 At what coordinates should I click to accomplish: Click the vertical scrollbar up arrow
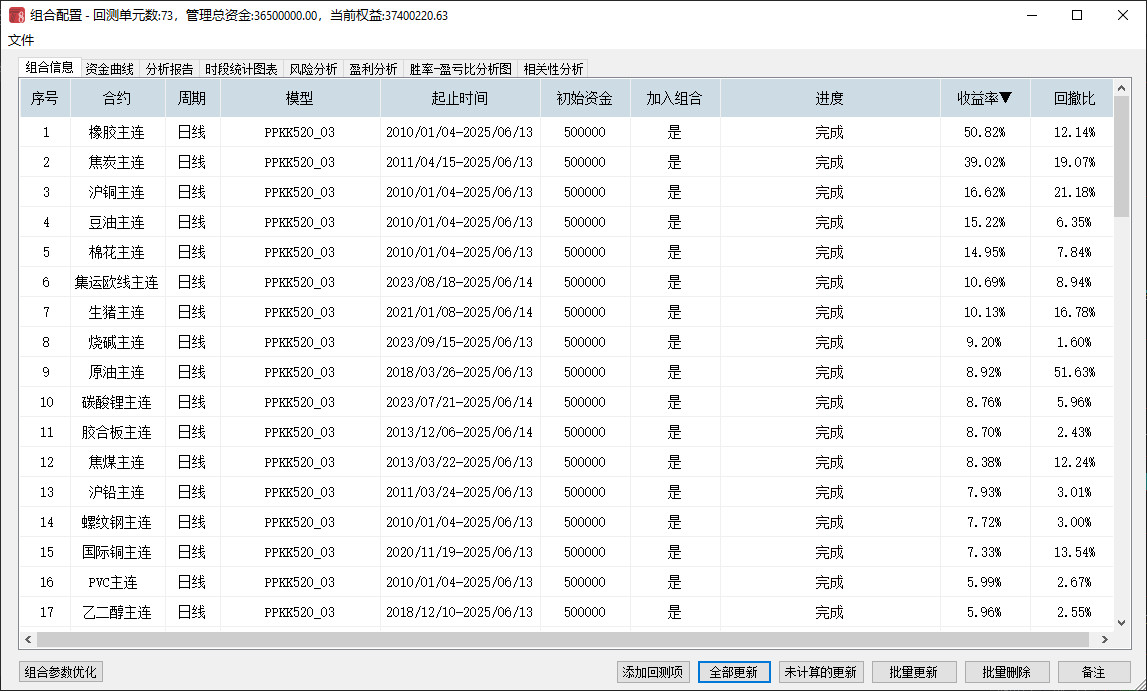click(1121, 88)
